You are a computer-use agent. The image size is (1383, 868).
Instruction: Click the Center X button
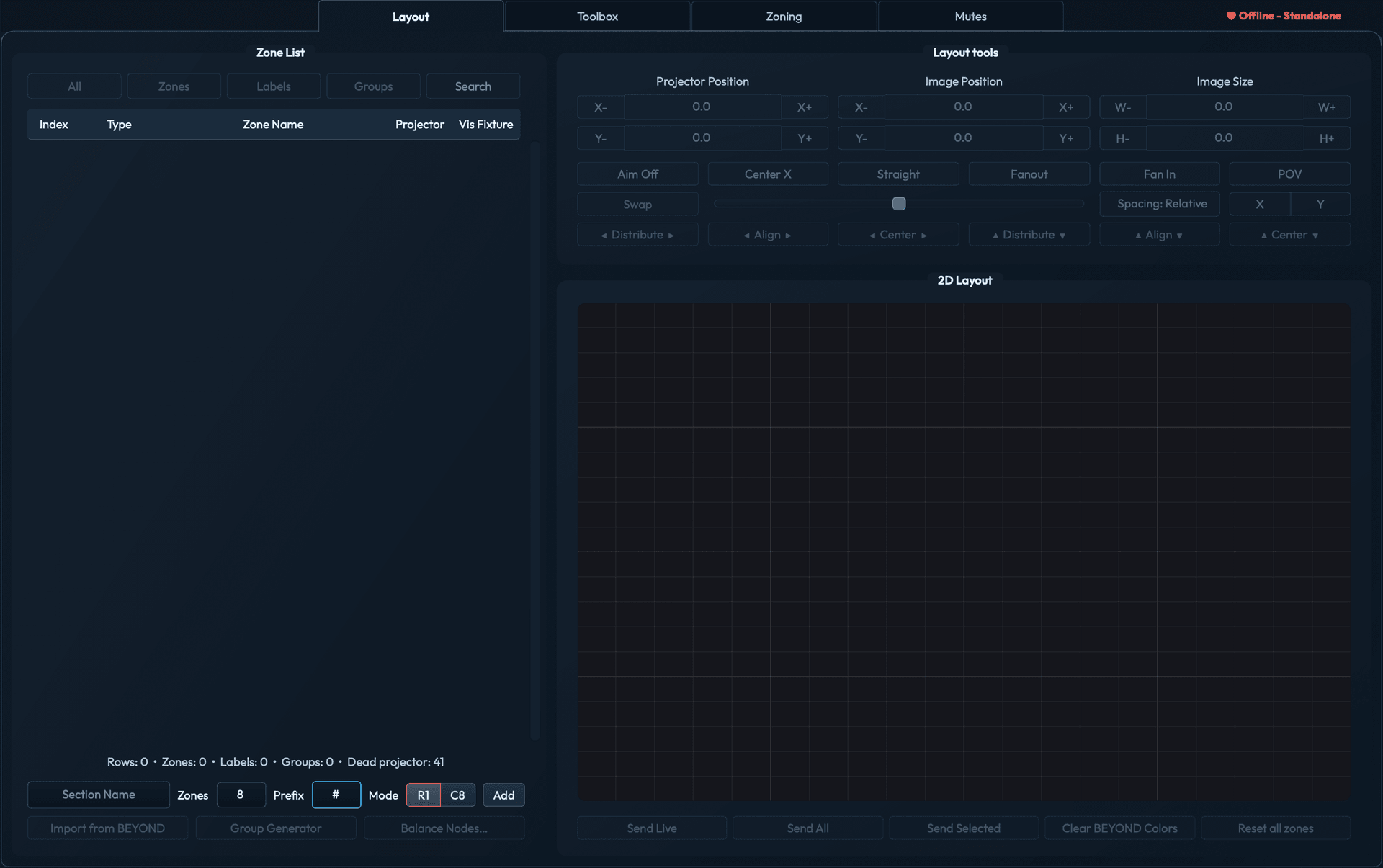pos(768,174)
